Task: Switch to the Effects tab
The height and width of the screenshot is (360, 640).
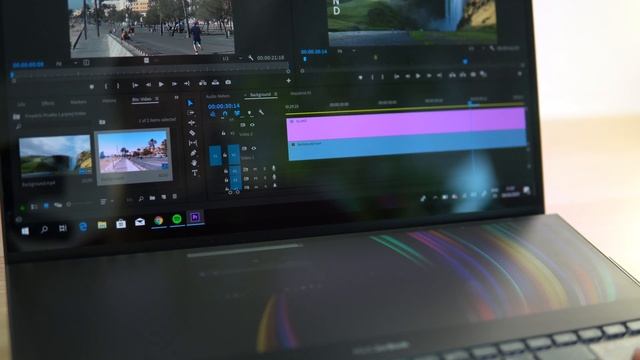Action: (48, 104)
